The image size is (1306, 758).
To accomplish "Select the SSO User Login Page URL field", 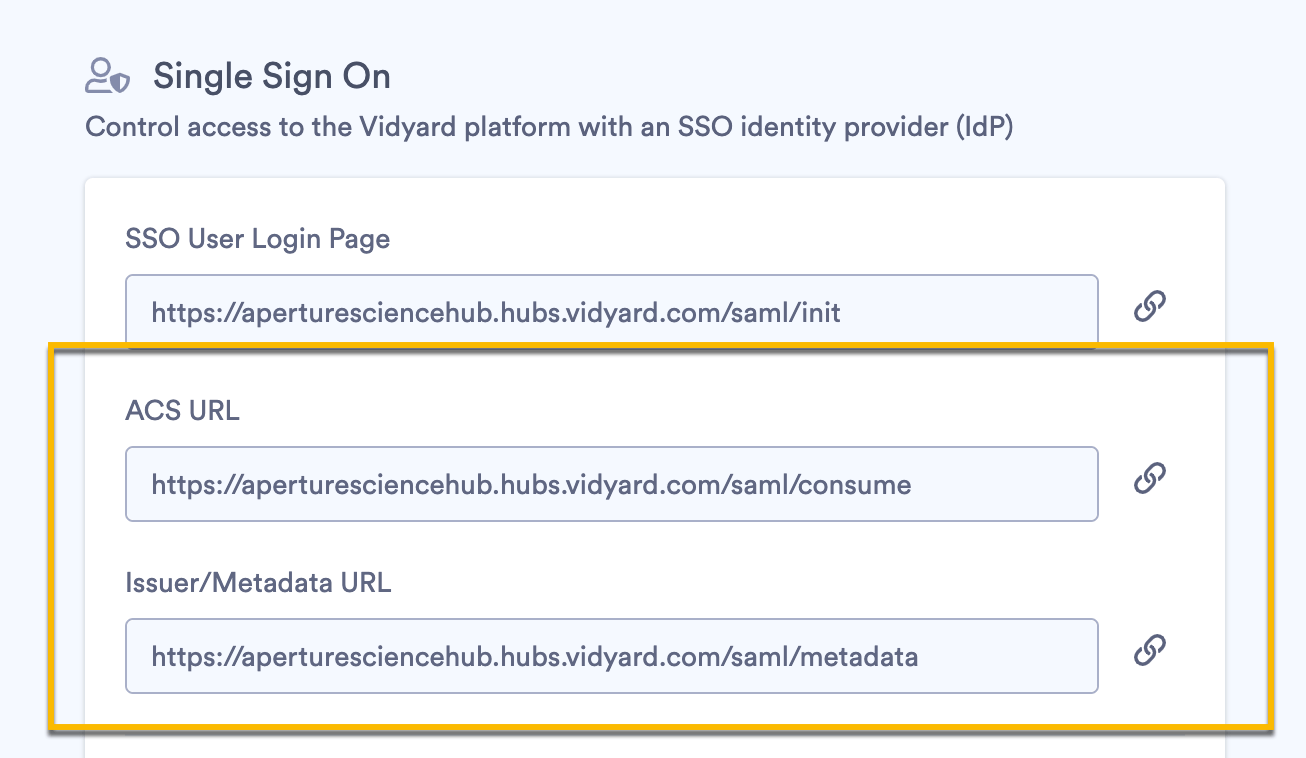I will 610,310.
